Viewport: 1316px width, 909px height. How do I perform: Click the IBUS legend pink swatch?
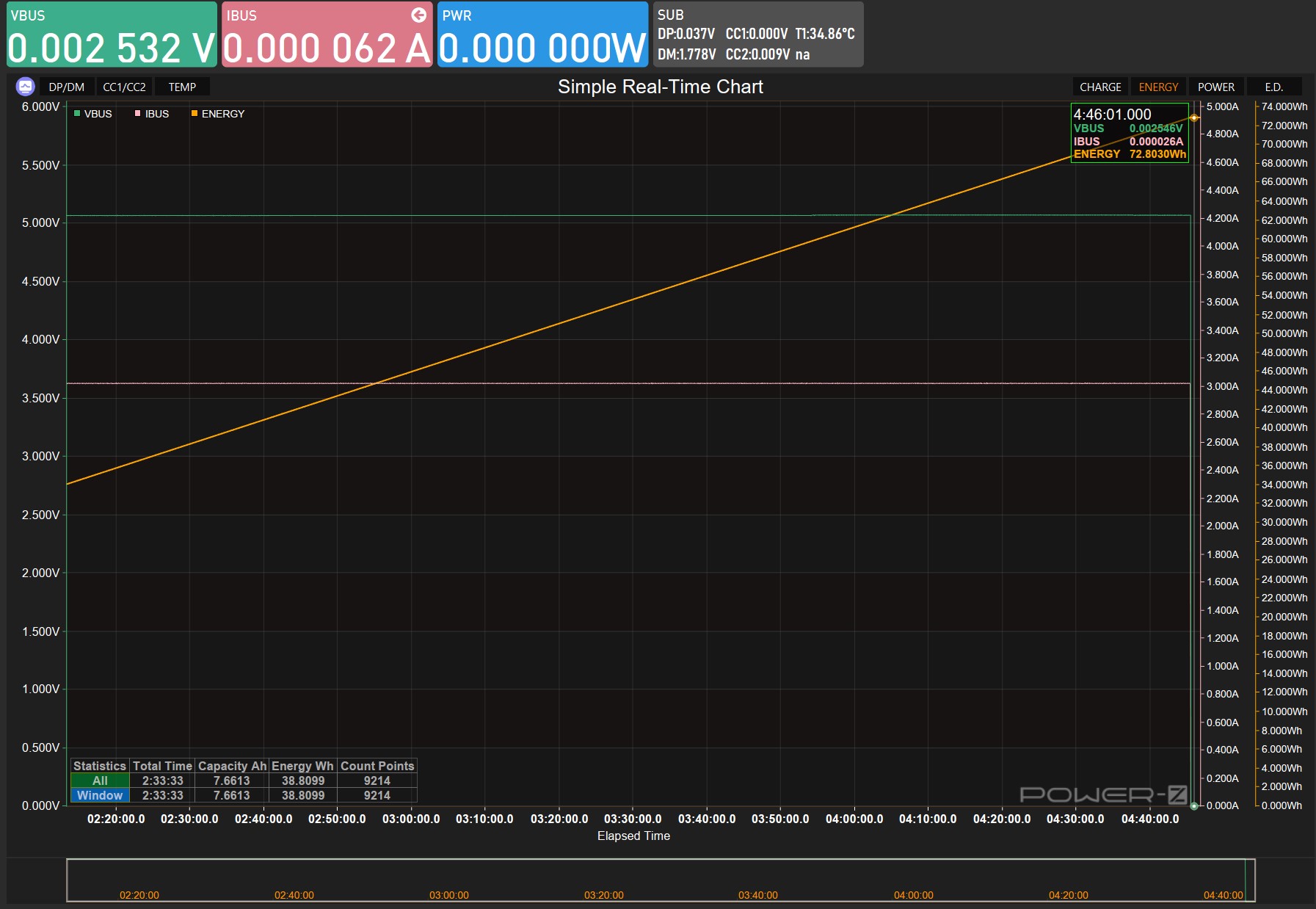coord(137,113)
